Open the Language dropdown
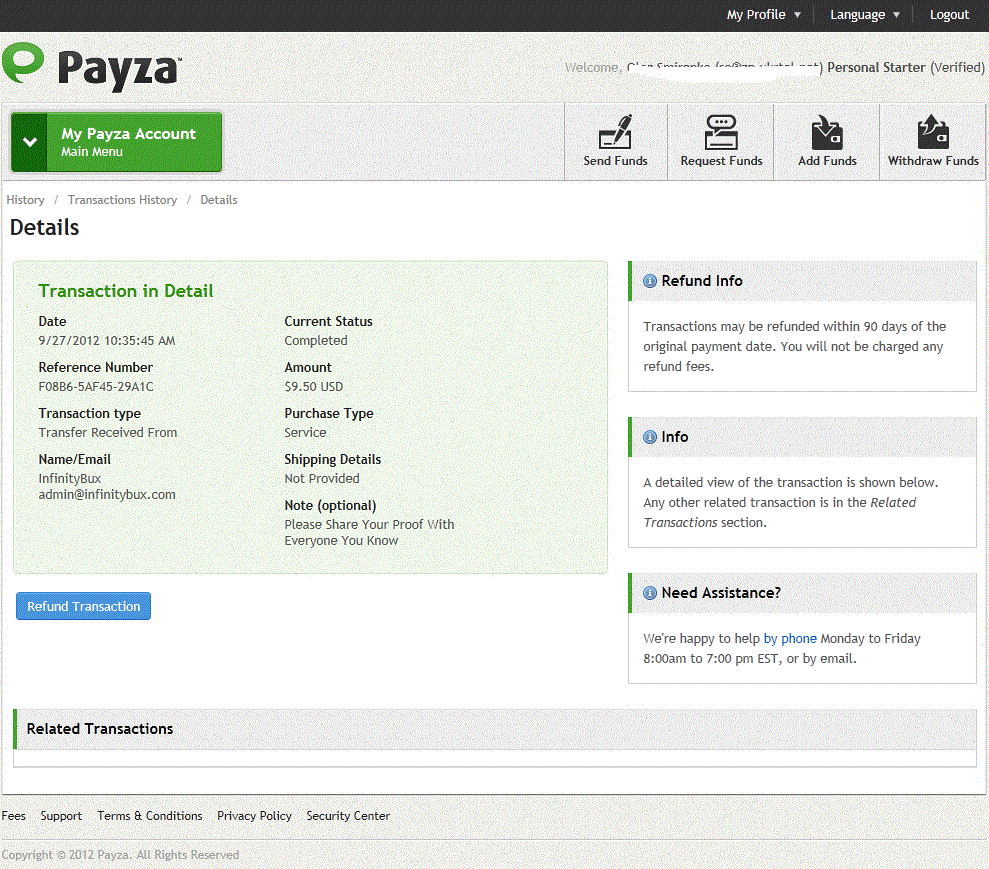The height and width of the screenshot is (869, 989). 864,15
